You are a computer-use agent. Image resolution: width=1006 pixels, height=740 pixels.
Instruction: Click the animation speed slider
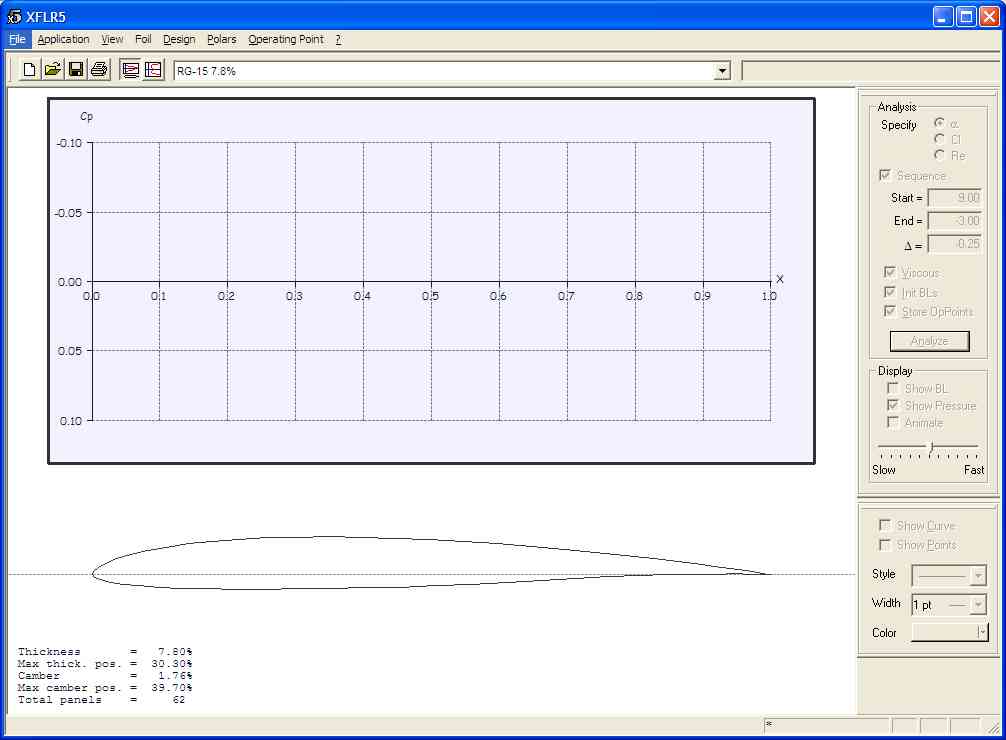pos(928,447)
